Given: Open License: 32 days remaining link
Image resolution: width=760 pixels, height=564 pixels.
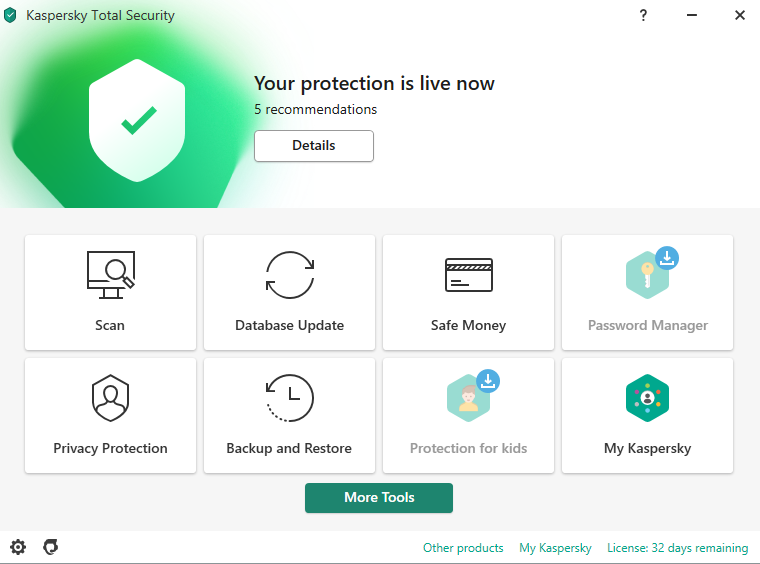Looking at the screenshot, I should (677, 548).
